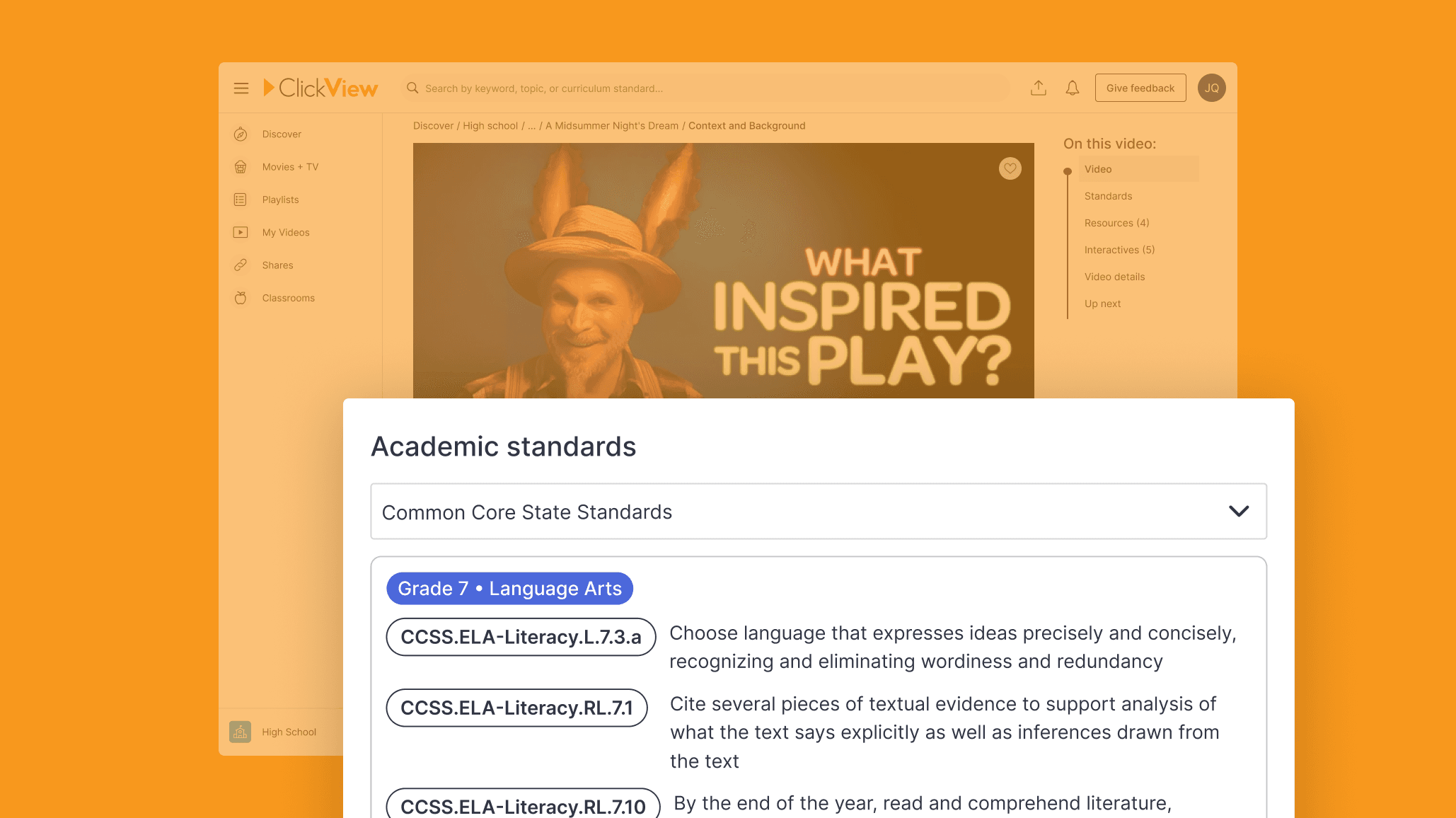
Task: Go to Resources (4) section
Action: [1116, 223]
